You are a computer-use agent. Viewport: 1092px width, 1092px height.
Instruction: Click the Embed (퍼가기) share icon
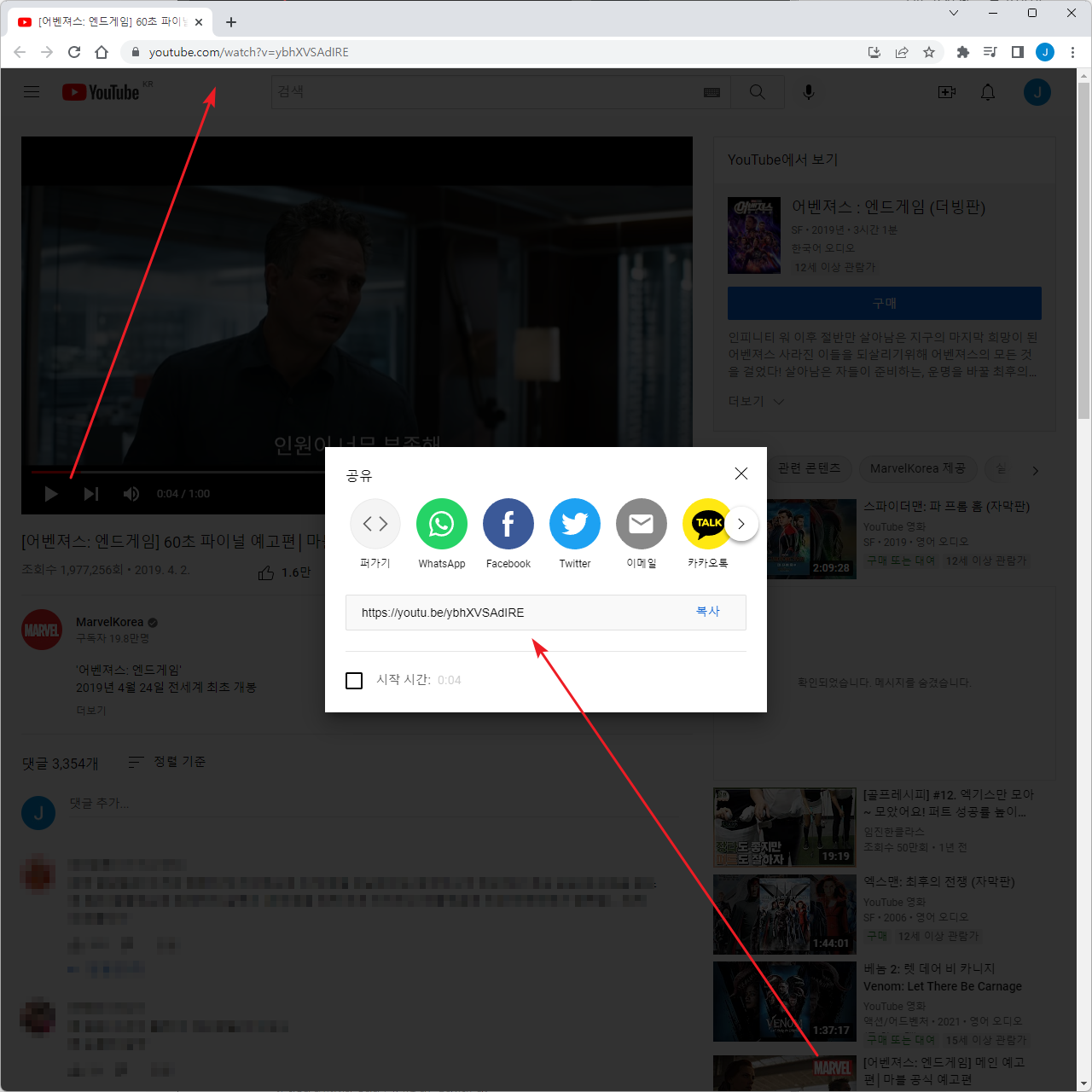(375, 524)
